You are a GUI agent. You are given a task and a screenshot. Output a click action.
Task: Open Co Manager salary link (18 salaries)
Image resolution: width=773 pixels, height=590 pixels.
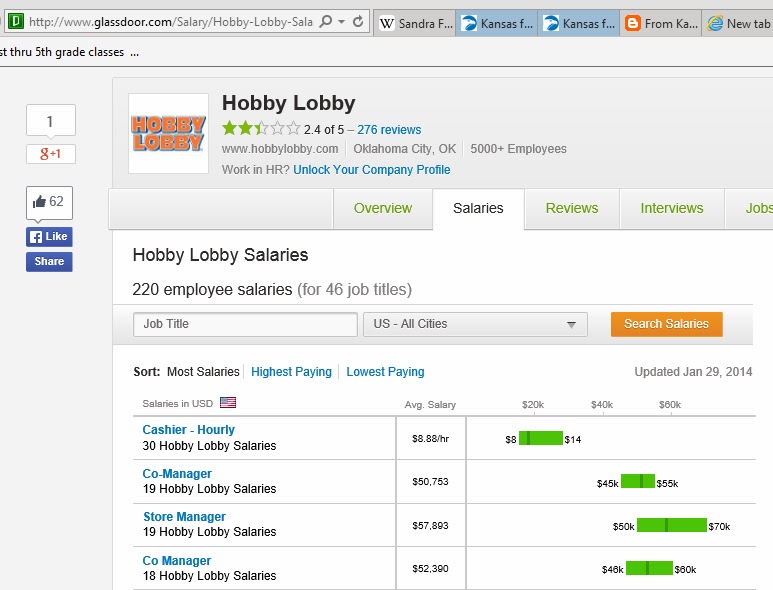pos(176,561)
